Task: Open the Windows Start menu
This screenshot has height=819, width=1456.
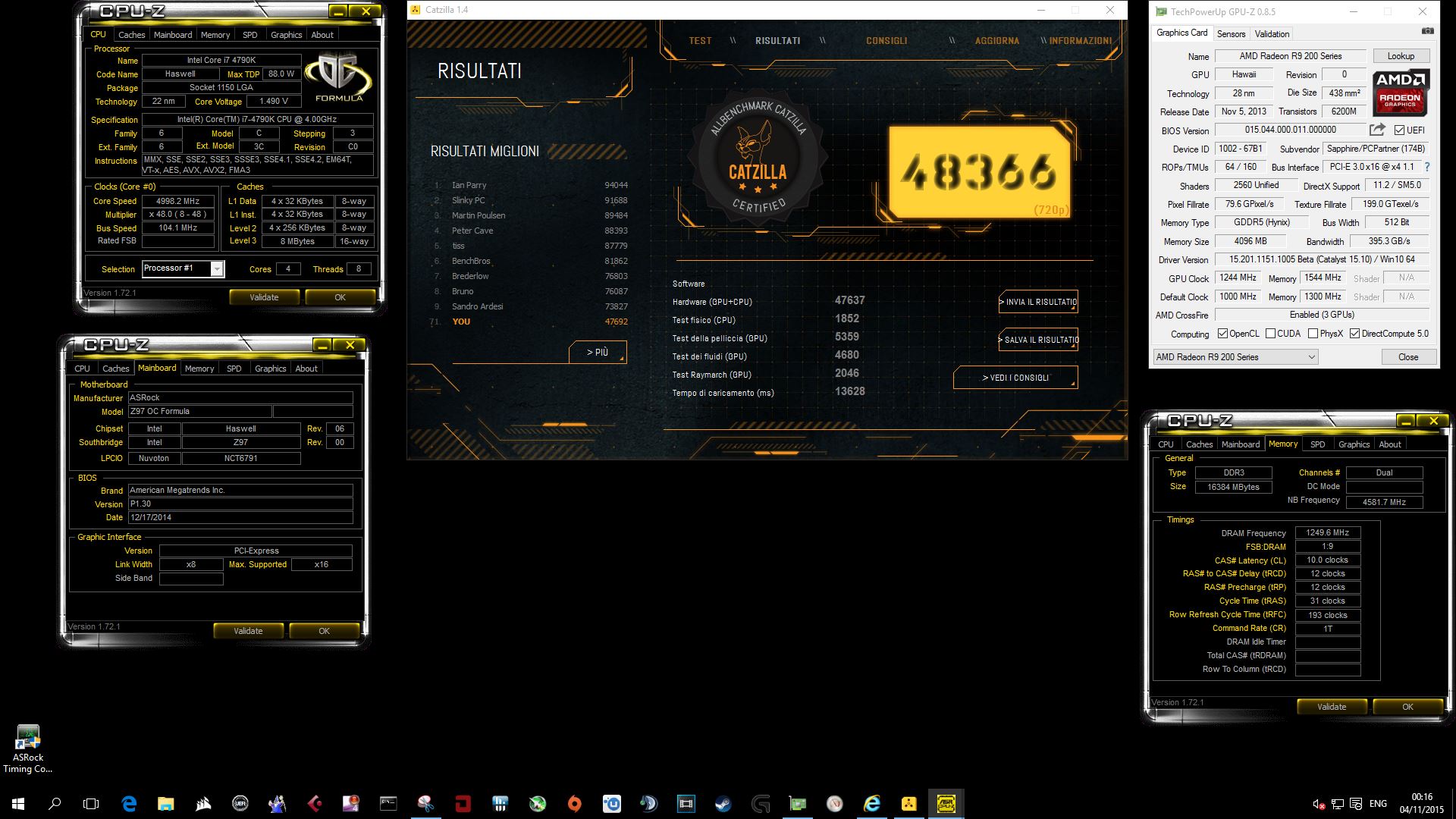Action: coord(18,804)
